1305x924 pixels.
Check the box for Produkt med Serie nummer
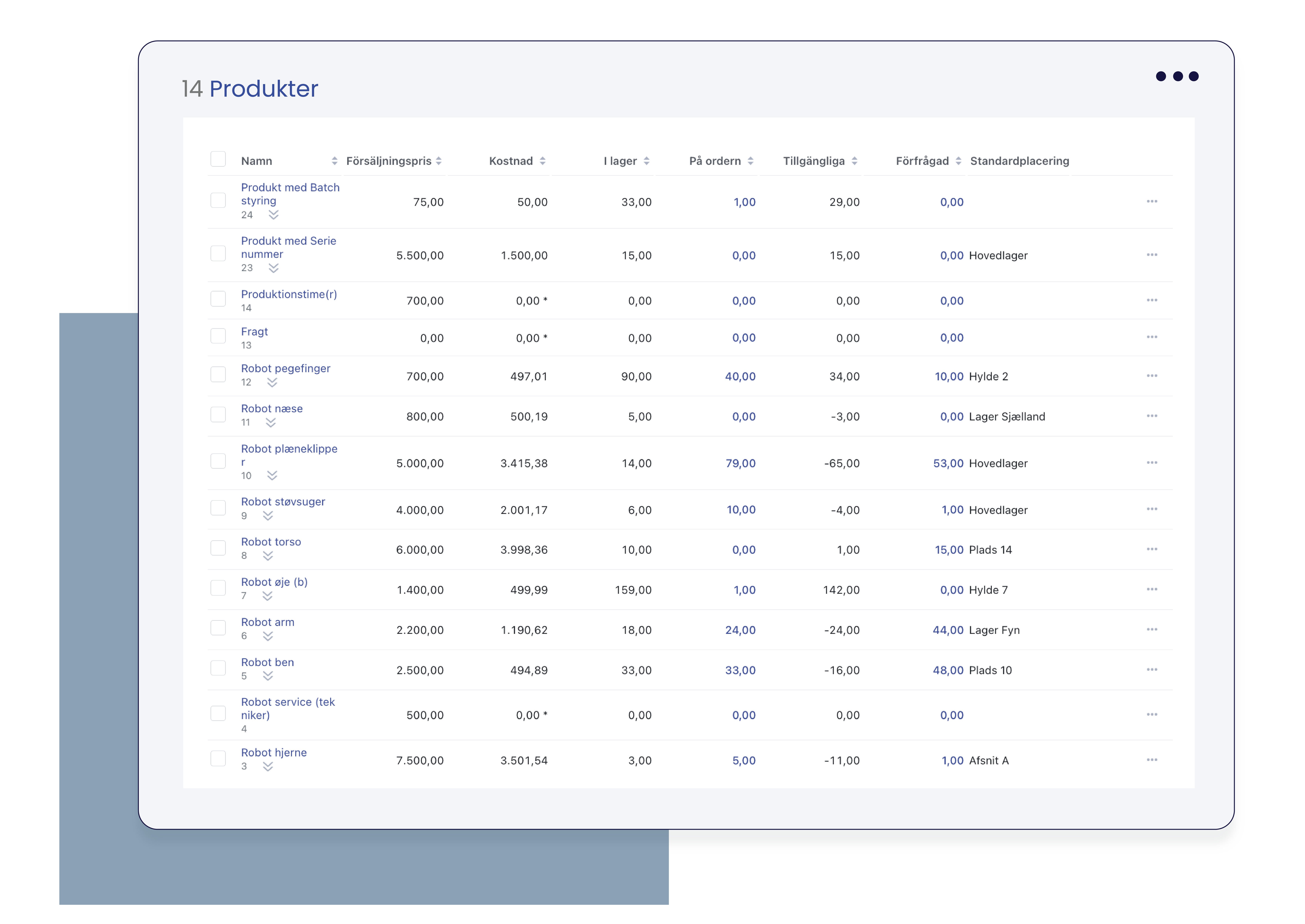click(218, 254)
